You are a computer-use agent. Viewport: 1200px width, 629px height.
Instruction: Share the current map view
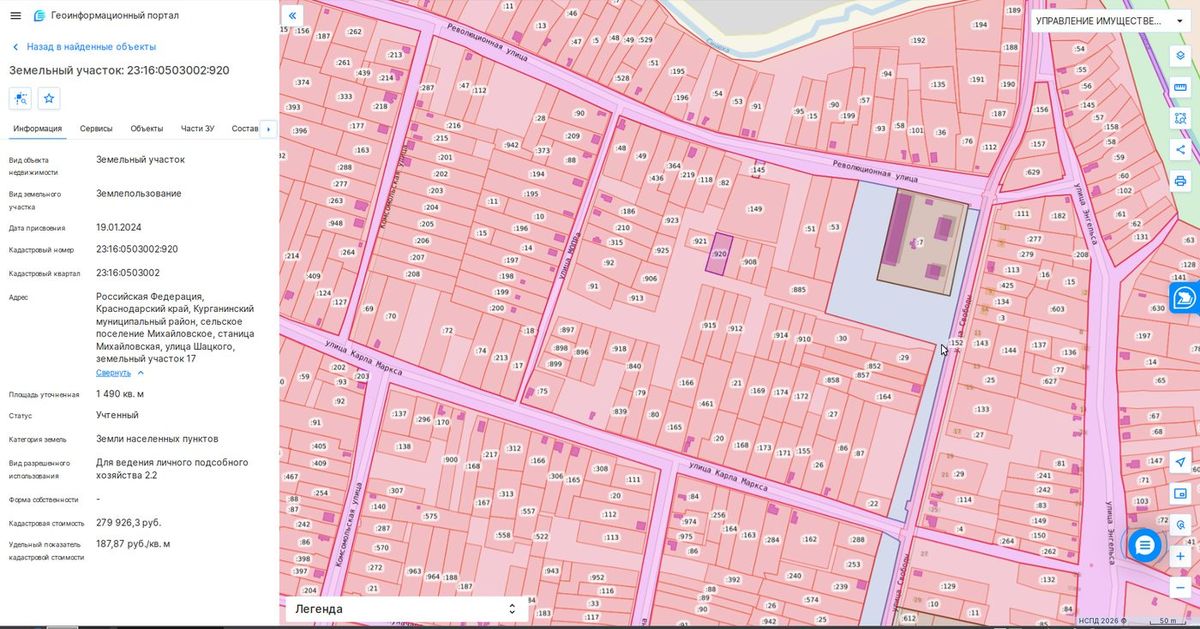tap(1180, 150)
